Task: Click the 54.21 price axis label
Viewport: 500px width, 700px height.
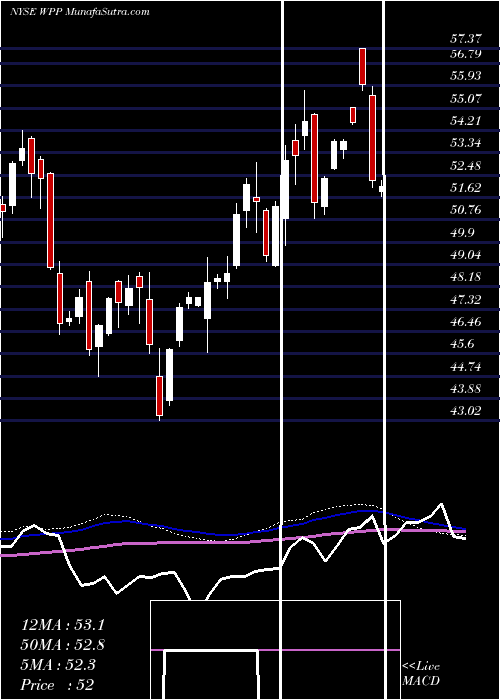Action: point(466,121)
